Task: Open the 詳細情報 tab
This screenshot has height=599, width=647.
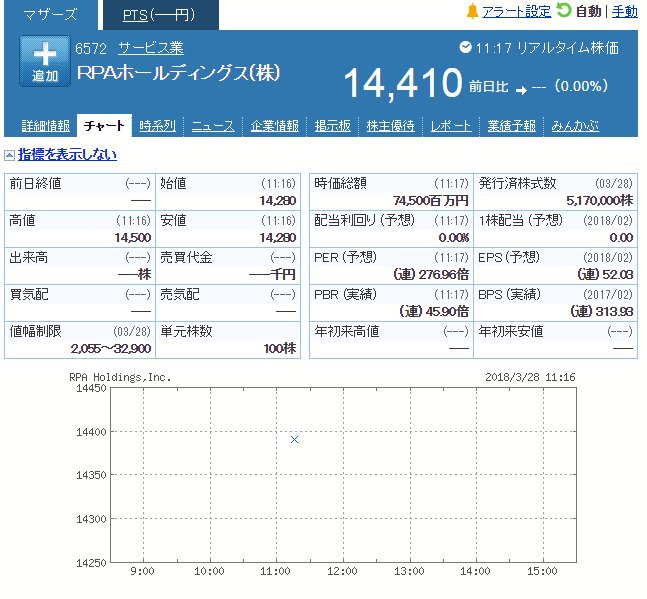Action: (x=45, y=126)
